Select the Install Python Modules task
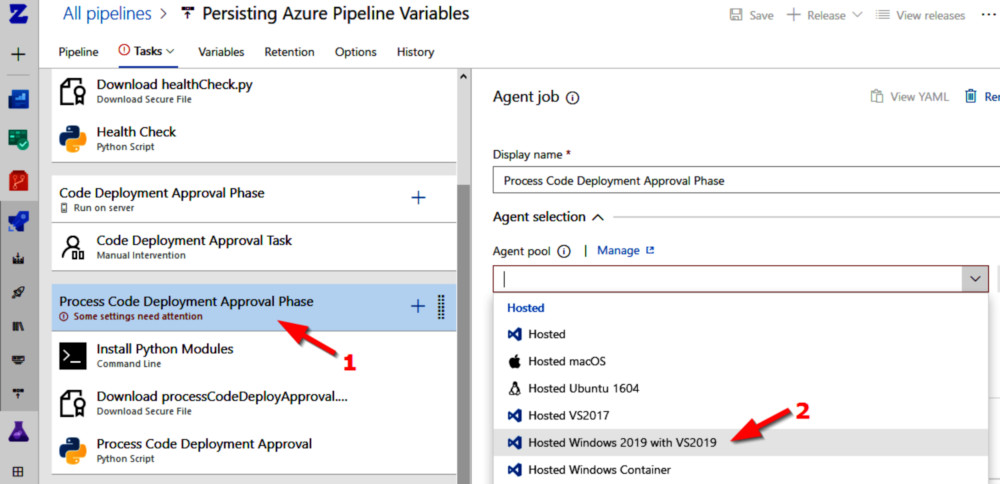 click(254, 355)
